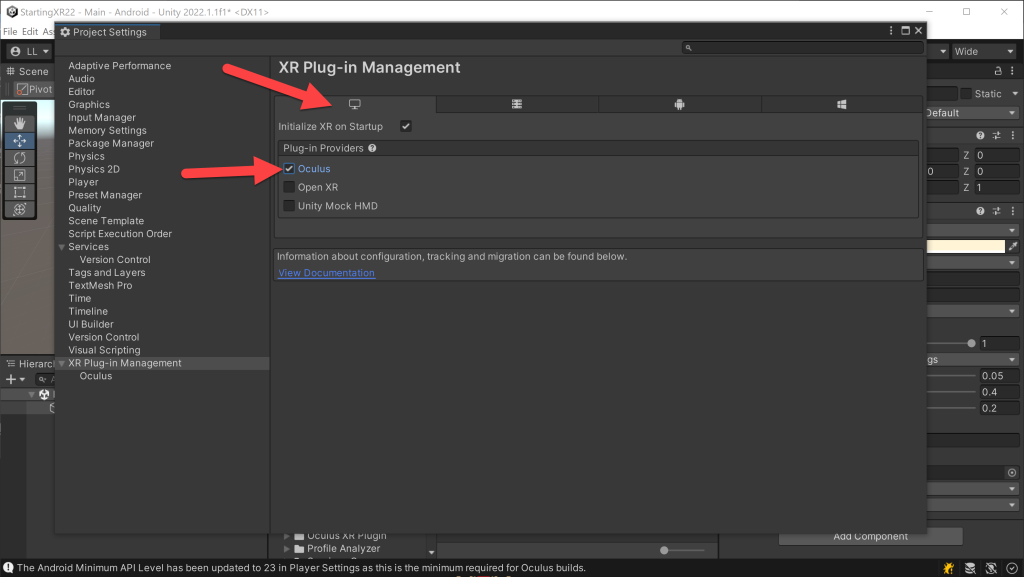Screen dimensions: 1024x577
Task: Collapse the XR Plug-in Management tree item
Action: coord(61,364)
